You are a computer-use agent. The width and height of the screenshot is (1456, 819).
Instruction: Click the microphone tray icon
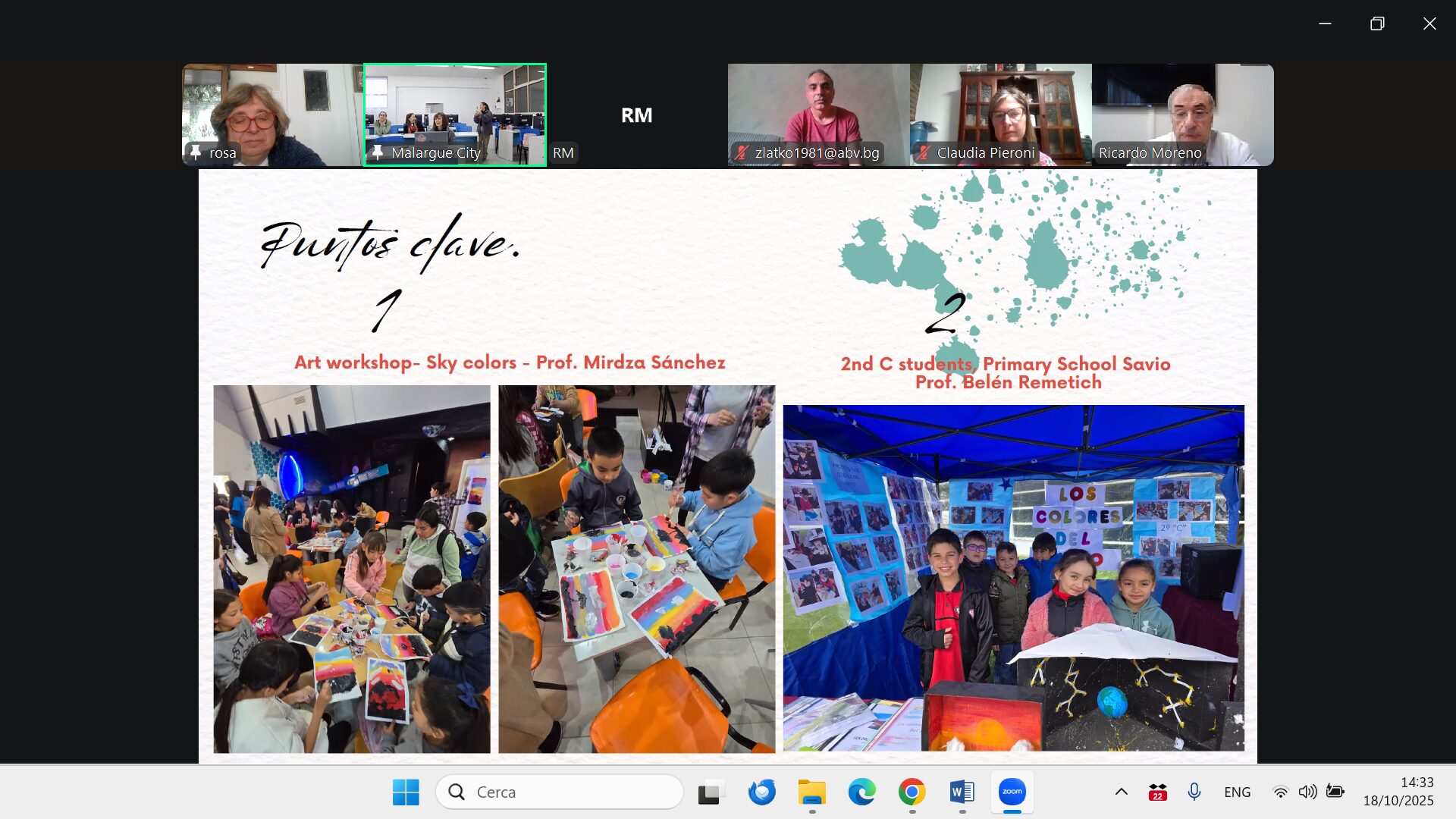pos(1194,792)
